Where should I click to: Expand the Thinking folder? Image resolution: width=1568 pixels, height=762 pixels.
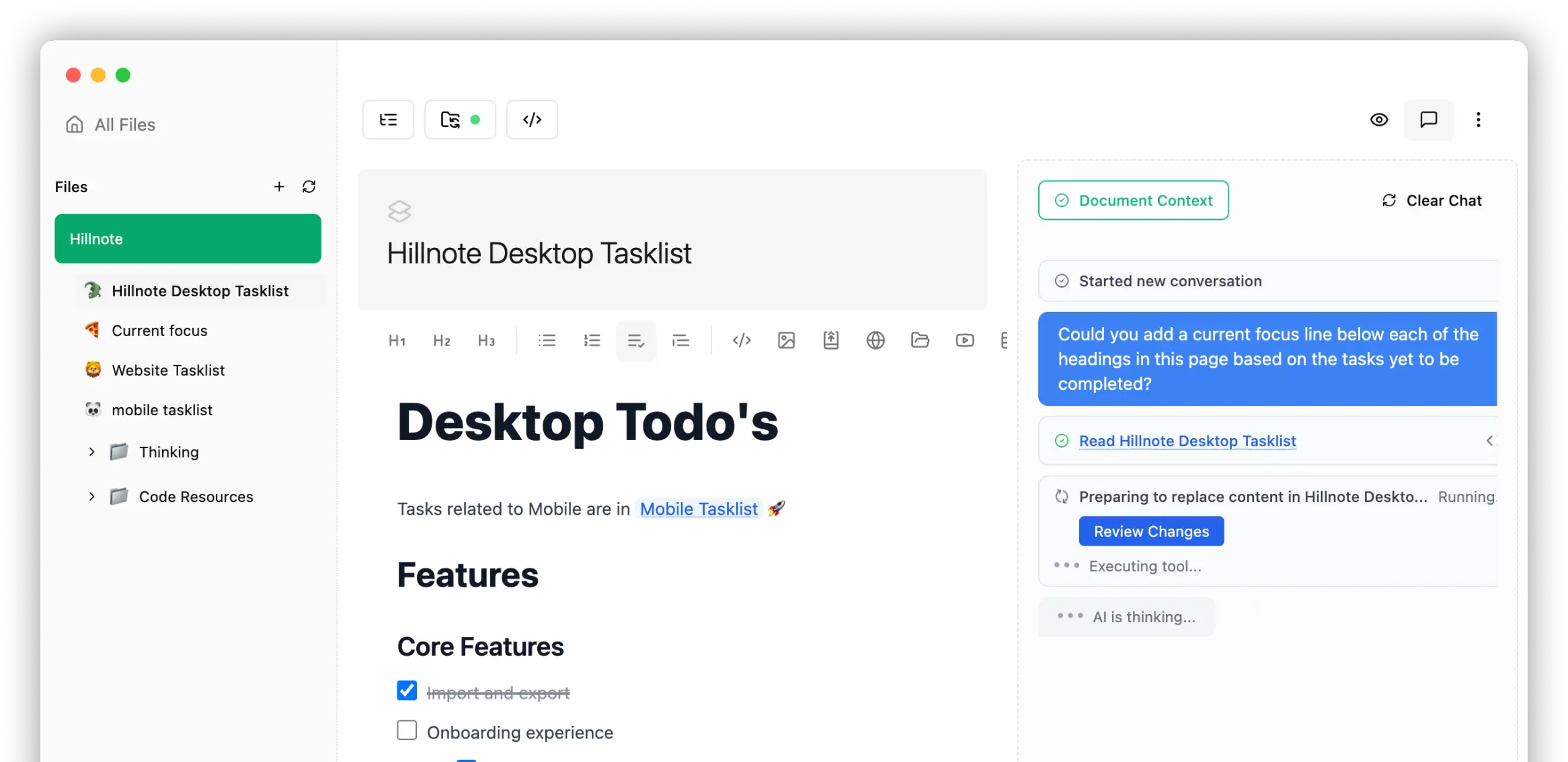[x=92, y=452]
